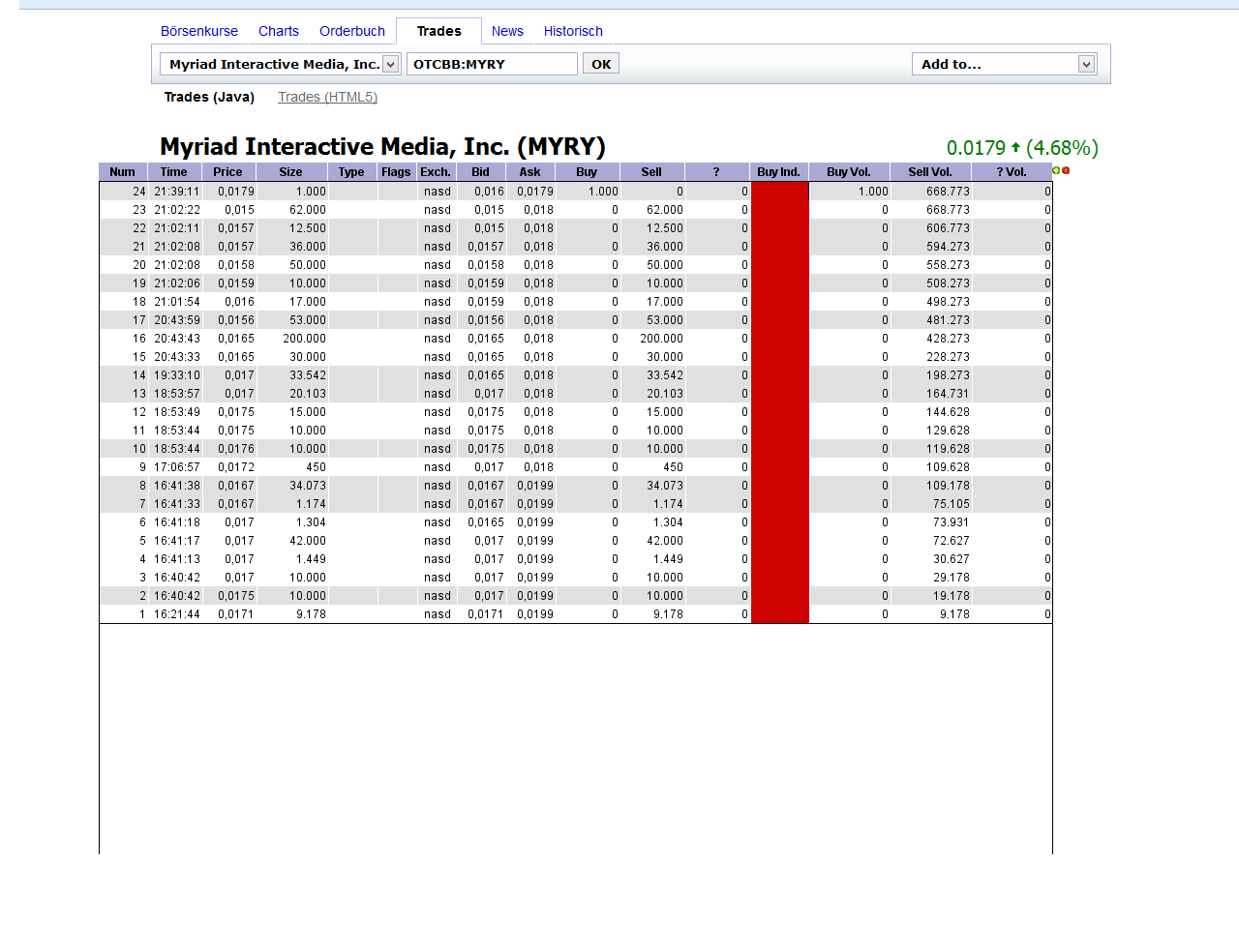Image resolution: width=1239 pixels, height=952 pixels.
Task: Open the Charts tab
Action: click(279, 31)
